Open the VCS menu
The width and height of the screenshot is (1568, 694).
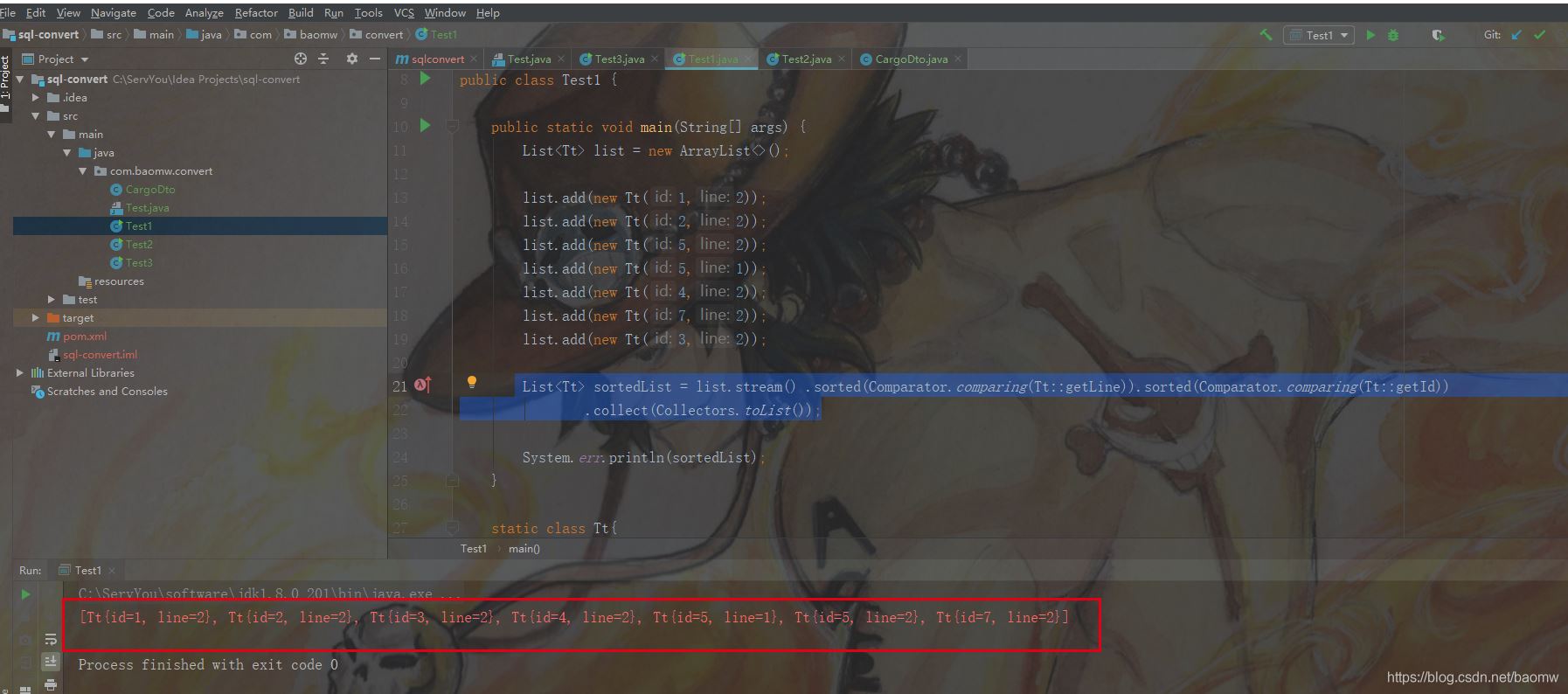404,13
